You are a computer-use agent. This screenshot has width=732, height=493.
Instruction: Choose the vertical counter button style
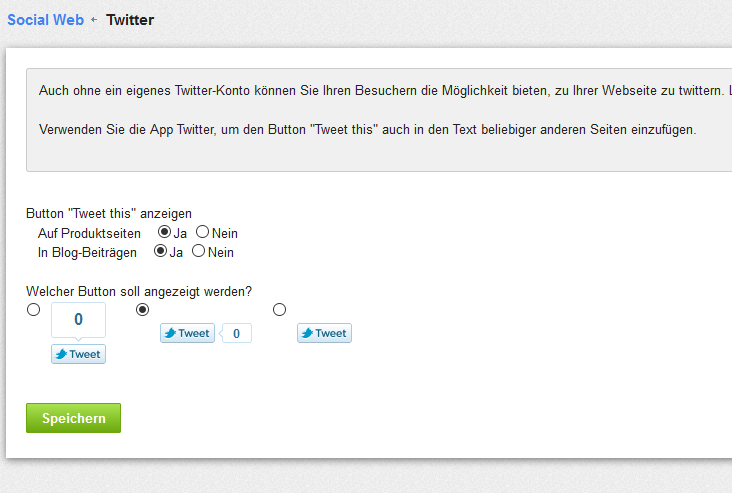(34, 310)
